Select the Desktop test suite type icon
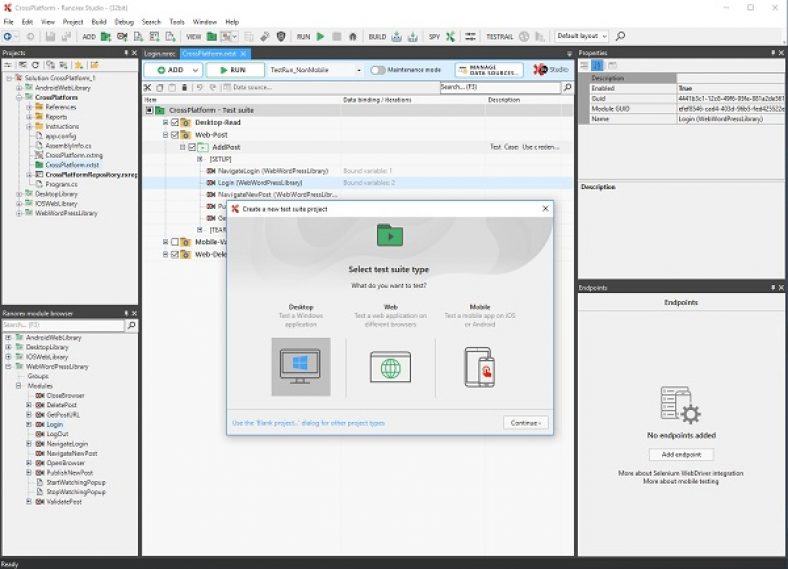 pyautogui.click(x=300, y=367)
